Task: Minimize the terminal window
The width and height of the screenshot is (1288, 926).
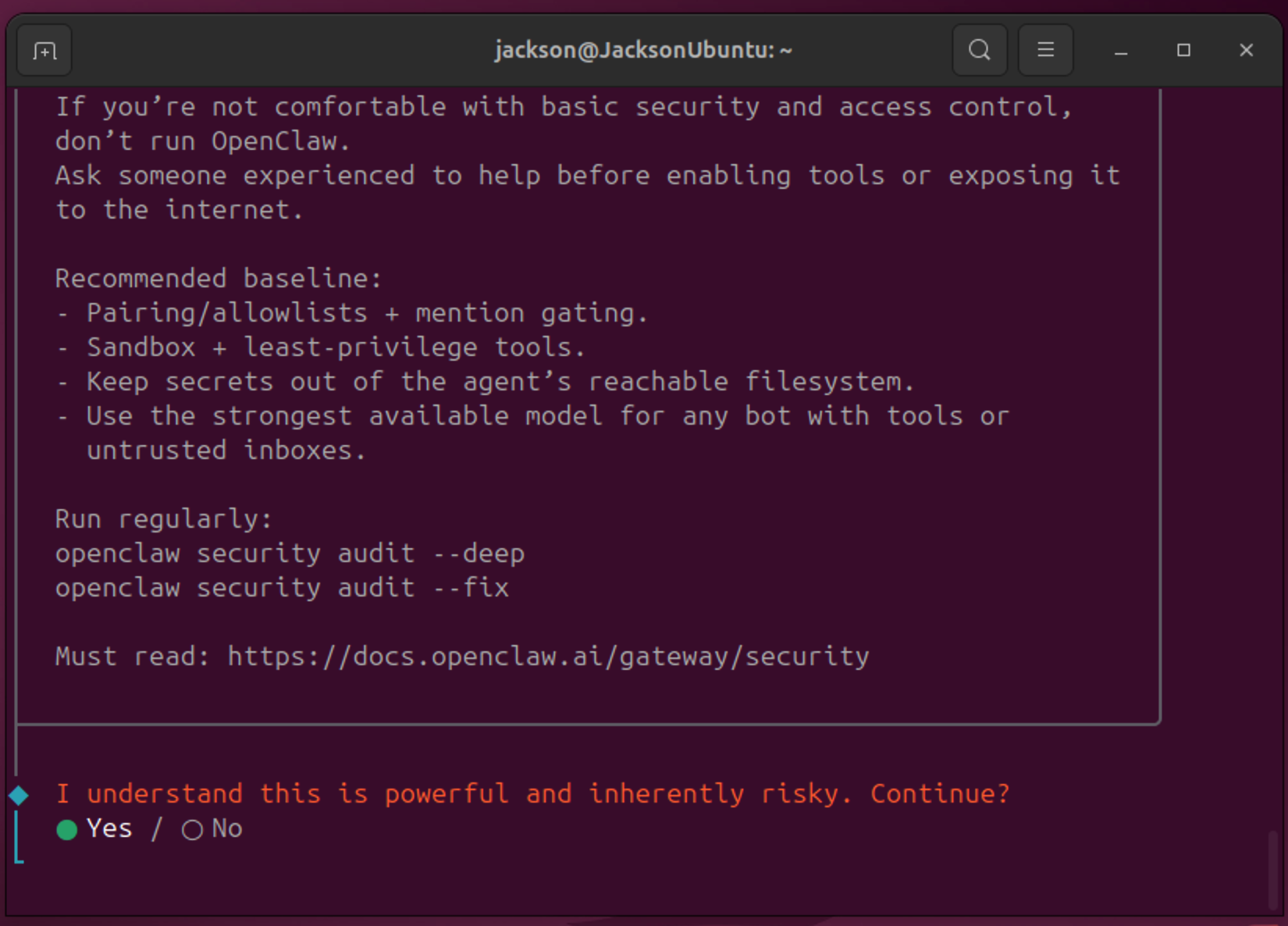Action: pos(1121,51)
